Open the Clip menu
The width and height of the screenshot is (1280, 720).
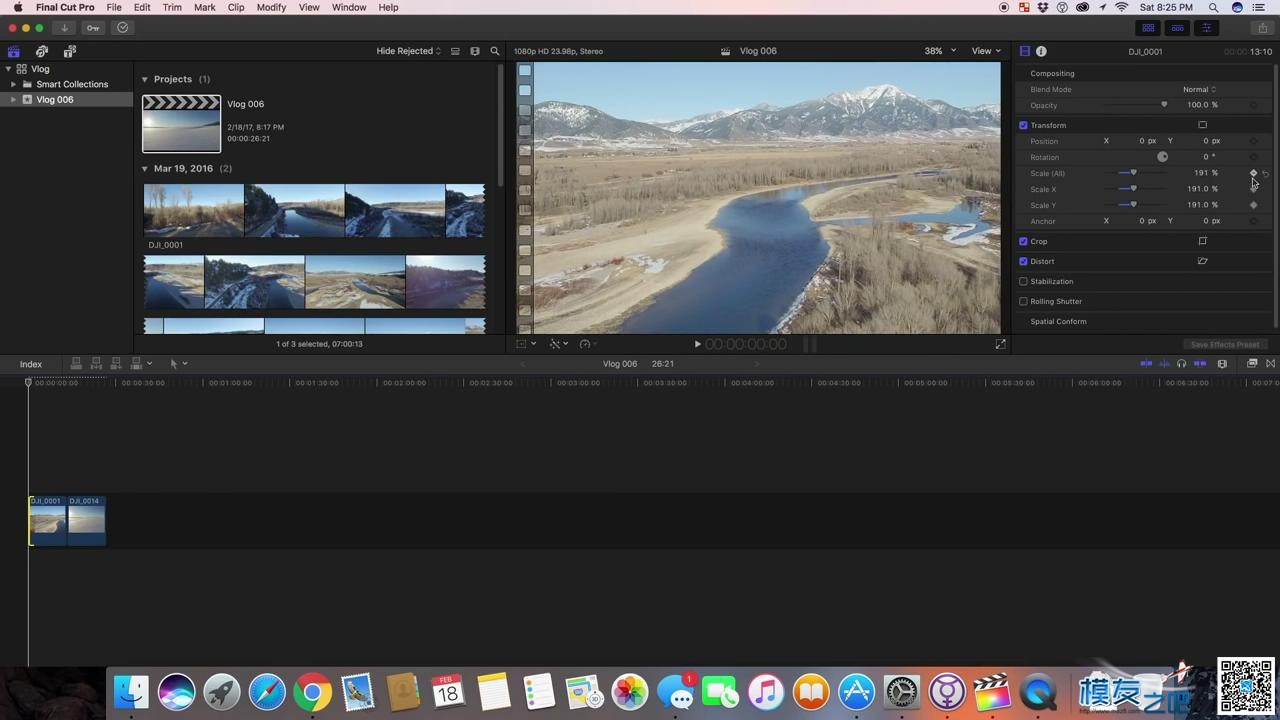pos(236,7)
